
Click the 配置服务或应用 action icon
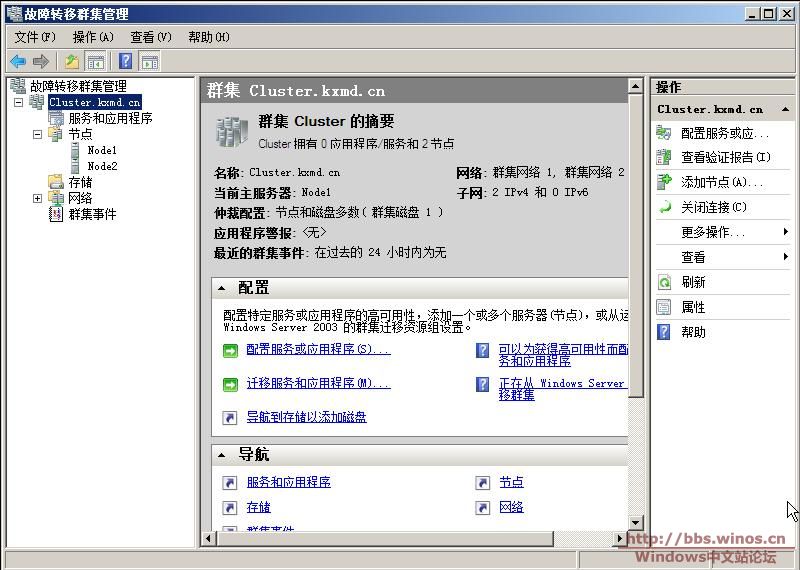(664, 133)
